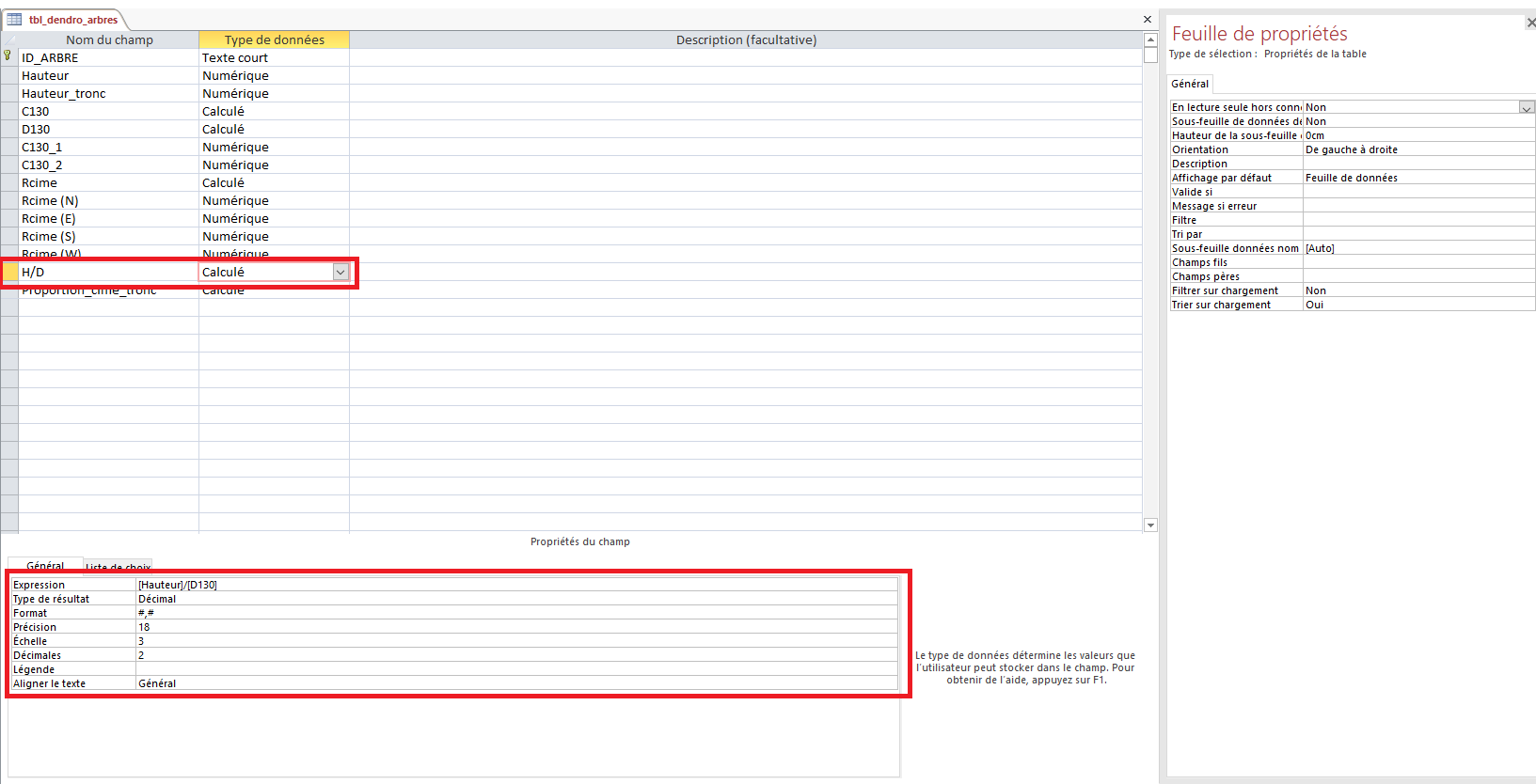Image resolution: width=1536 pixels, height=784 pixels.
Task: Click the Champs pères property field
Action: tap(1418, 276)
